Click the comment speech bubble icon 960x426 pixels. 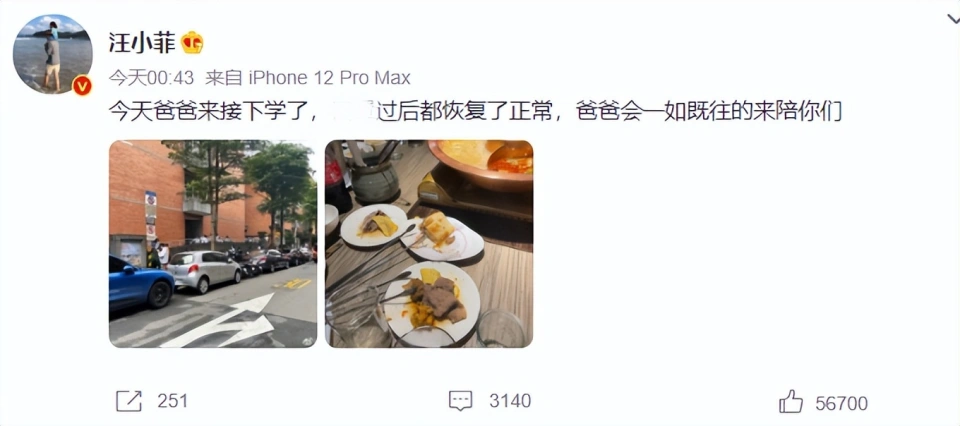[460, 401]
